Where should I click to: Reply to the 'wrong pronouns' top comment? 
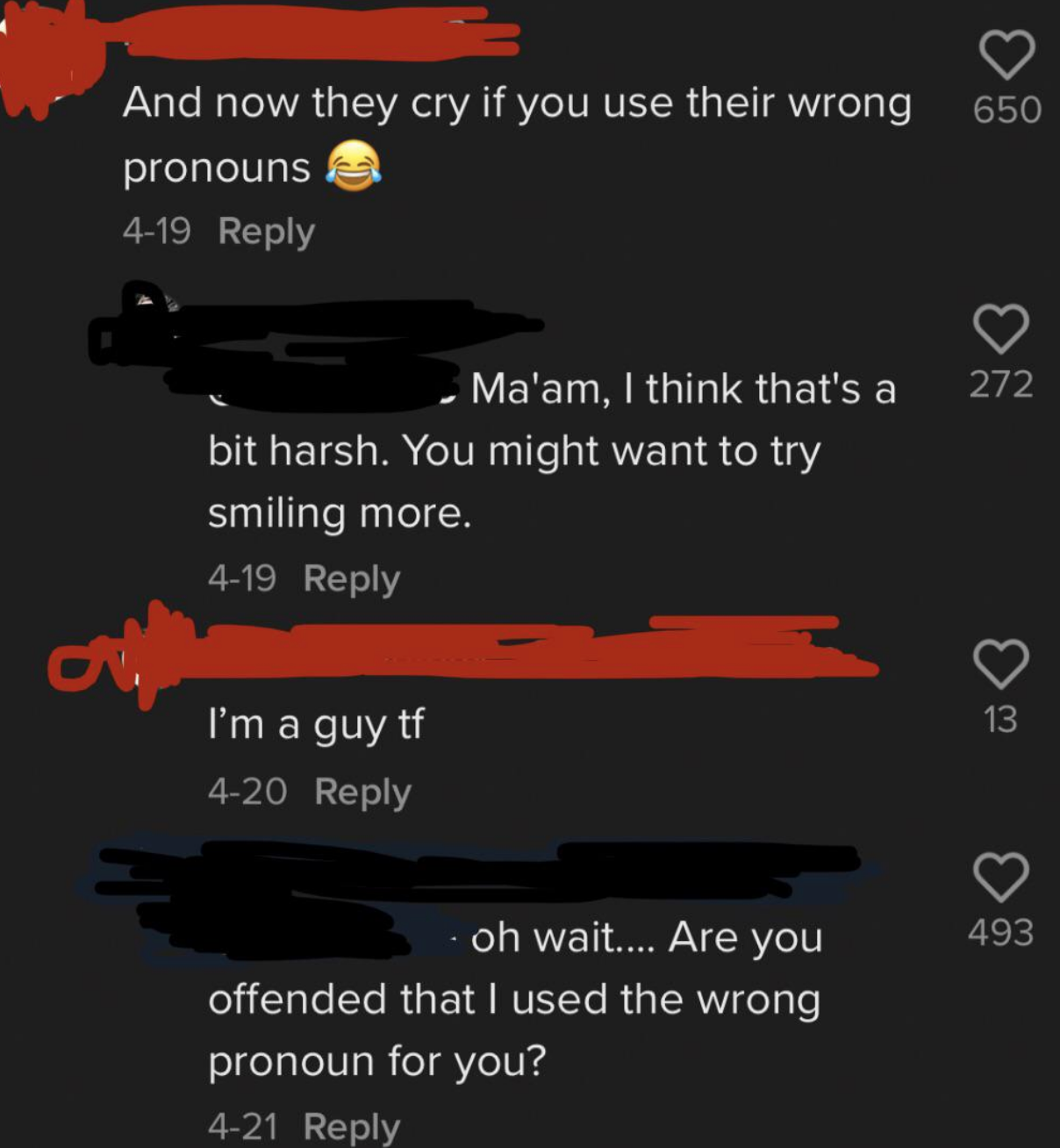coord(266,232)
